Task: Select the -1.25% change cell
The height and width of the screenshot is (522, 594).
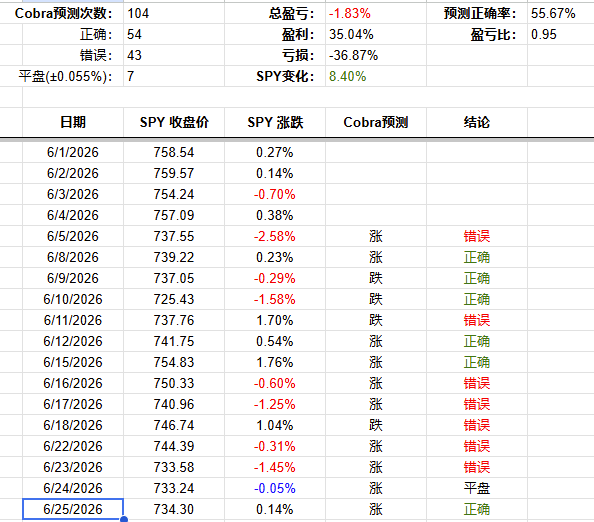Action: point(275,404)
